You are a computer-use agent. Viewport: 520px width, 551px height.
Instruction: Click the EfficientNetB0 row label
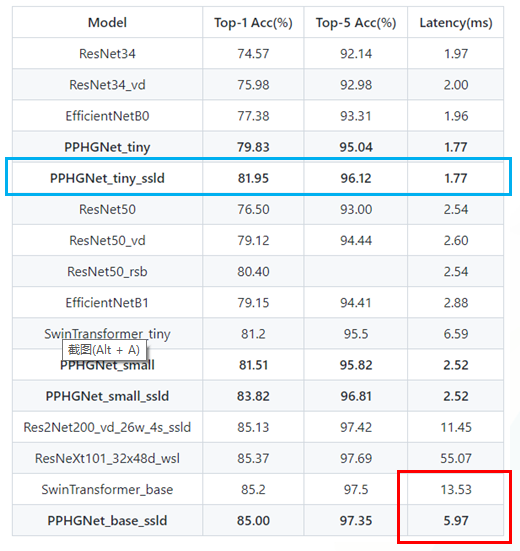[x=107, y=116]
